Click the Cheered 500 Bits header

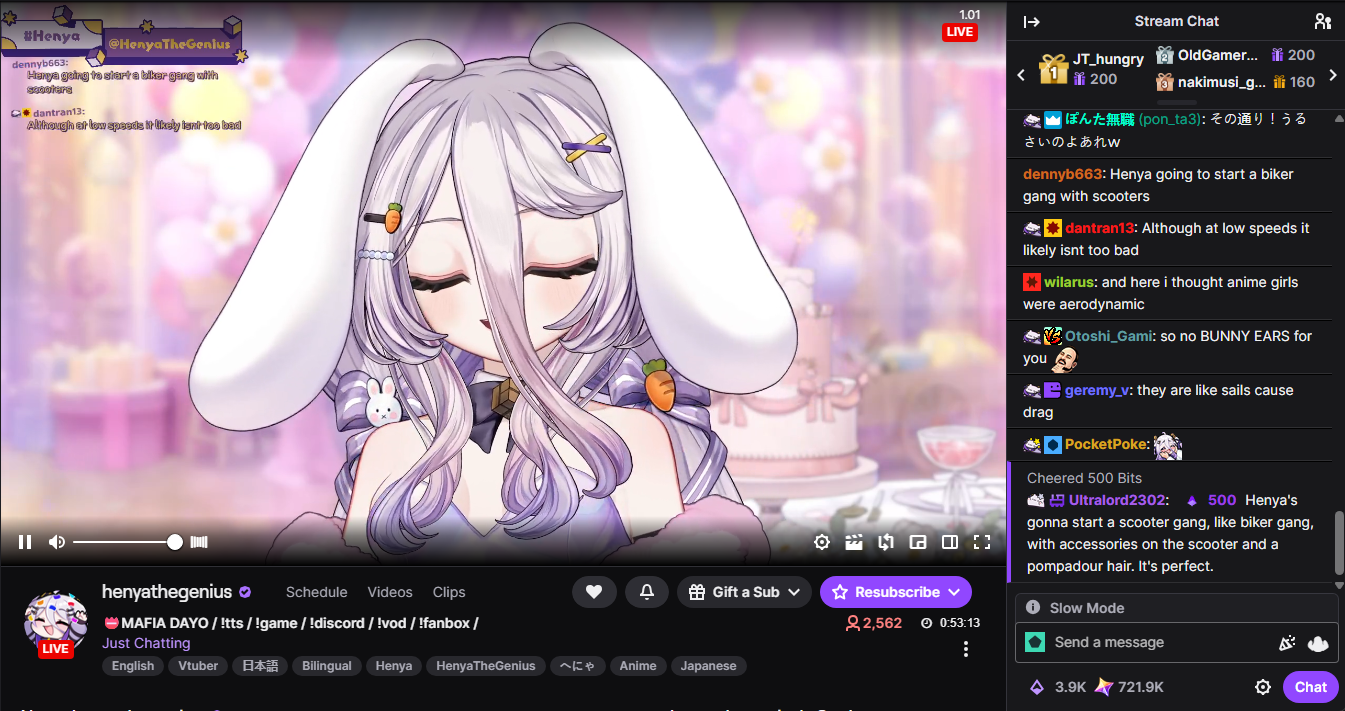click(1084, 478)
